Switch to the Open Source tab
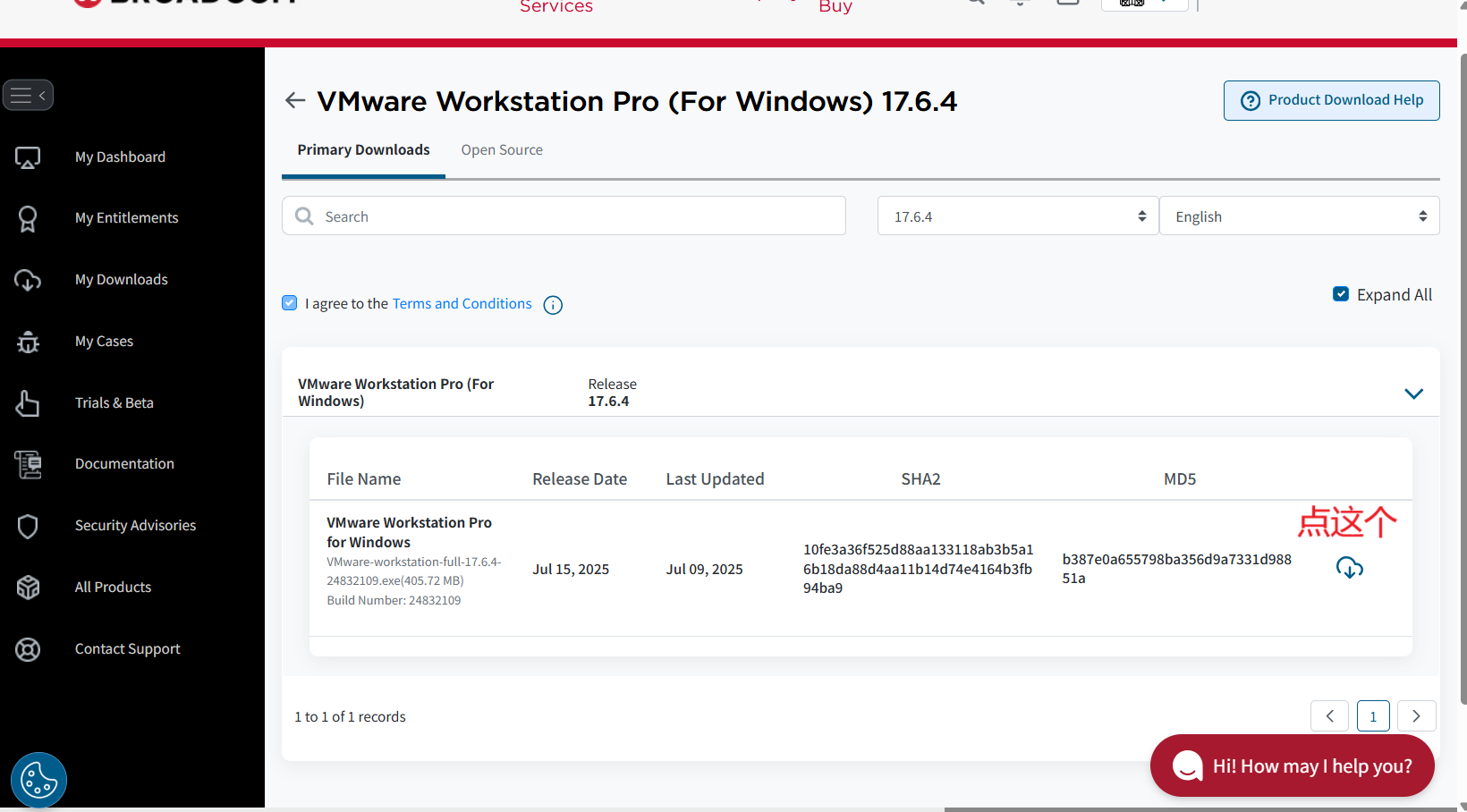Viewport: 1467px width, 812px height. (502, 150)
